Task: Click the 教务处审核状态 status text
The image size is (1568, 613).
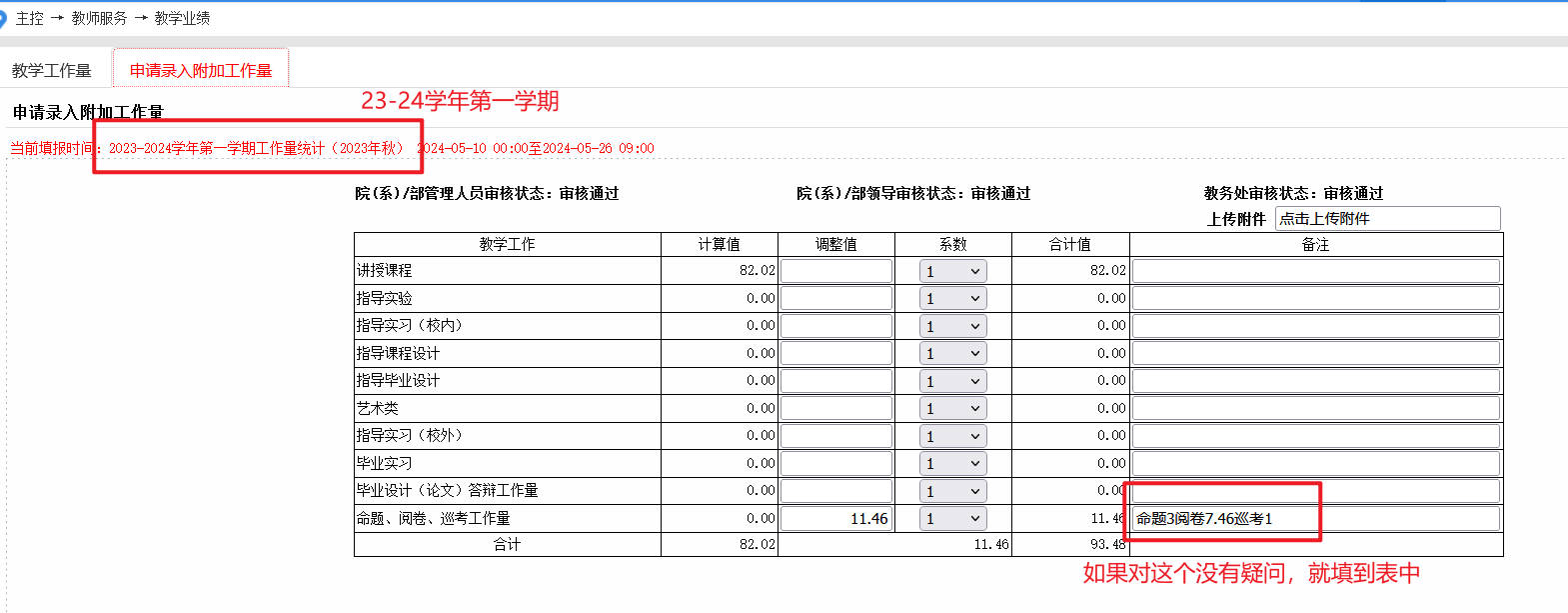Action: (x=1294, y=193)
